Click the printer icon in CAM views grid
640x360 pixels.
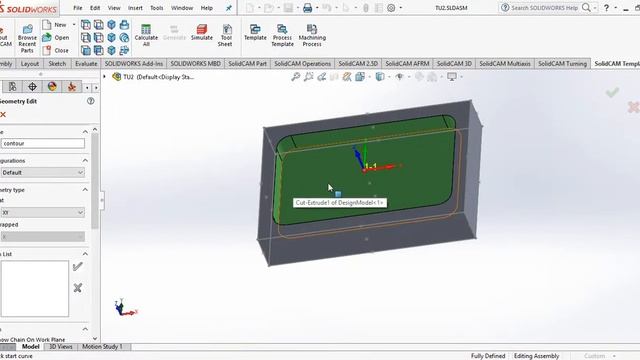124,25
